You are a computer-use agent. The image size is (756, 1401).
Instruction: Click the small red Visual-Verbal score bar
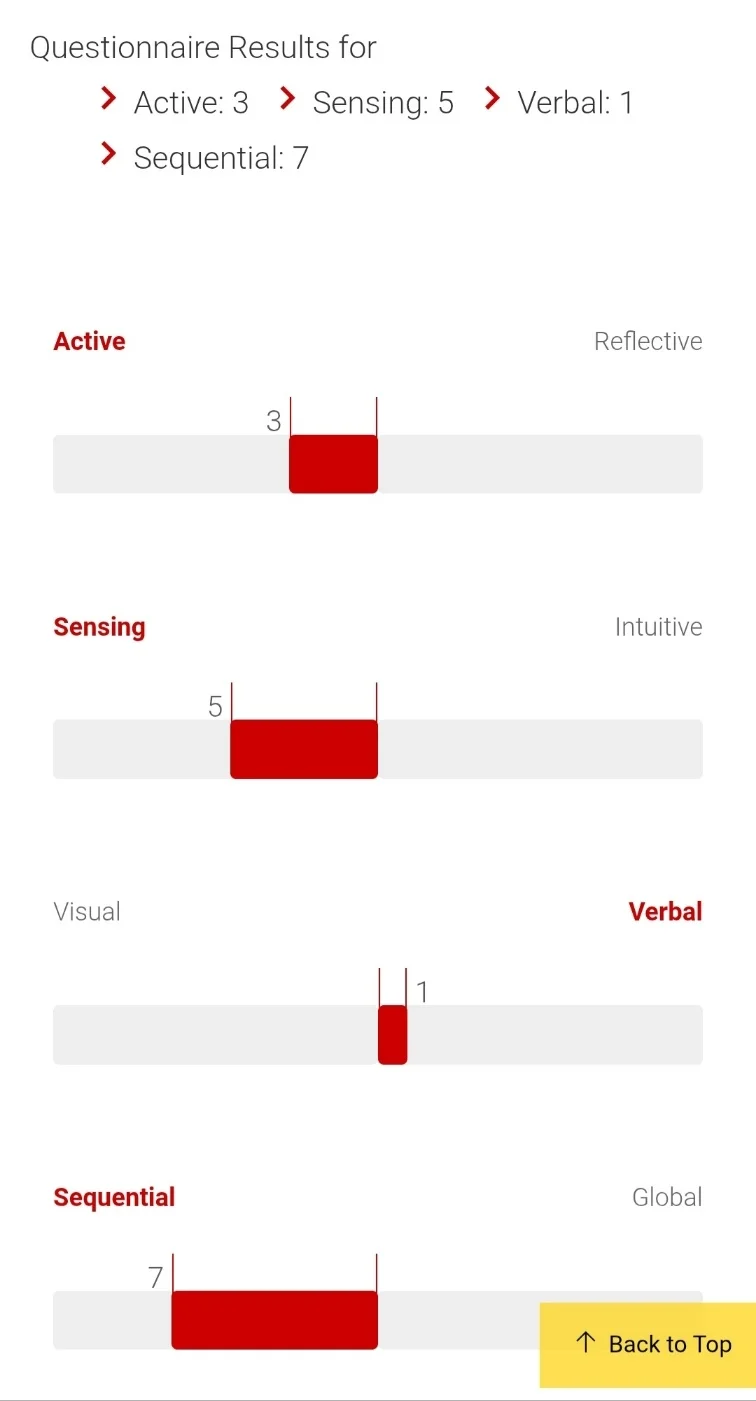393,1034
